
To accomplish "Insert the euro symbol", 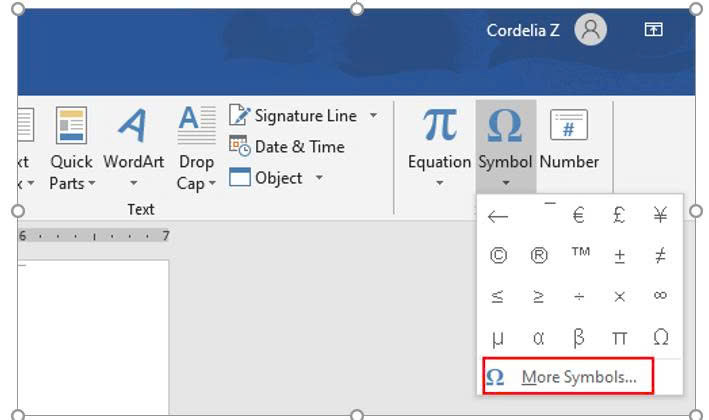I will [578, 215].
